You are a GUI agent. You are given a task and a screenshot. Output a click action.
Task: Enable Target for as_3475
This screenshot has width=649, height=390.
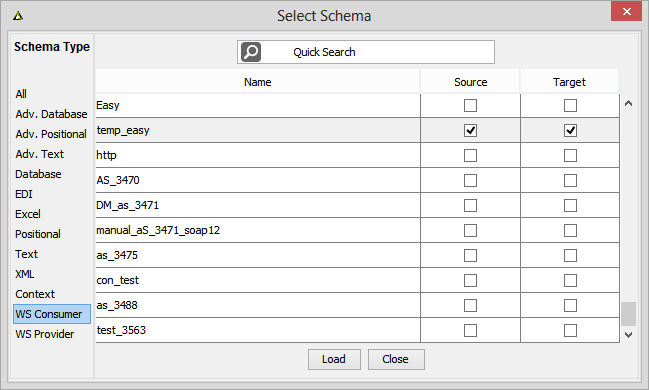tap(570, 255)
